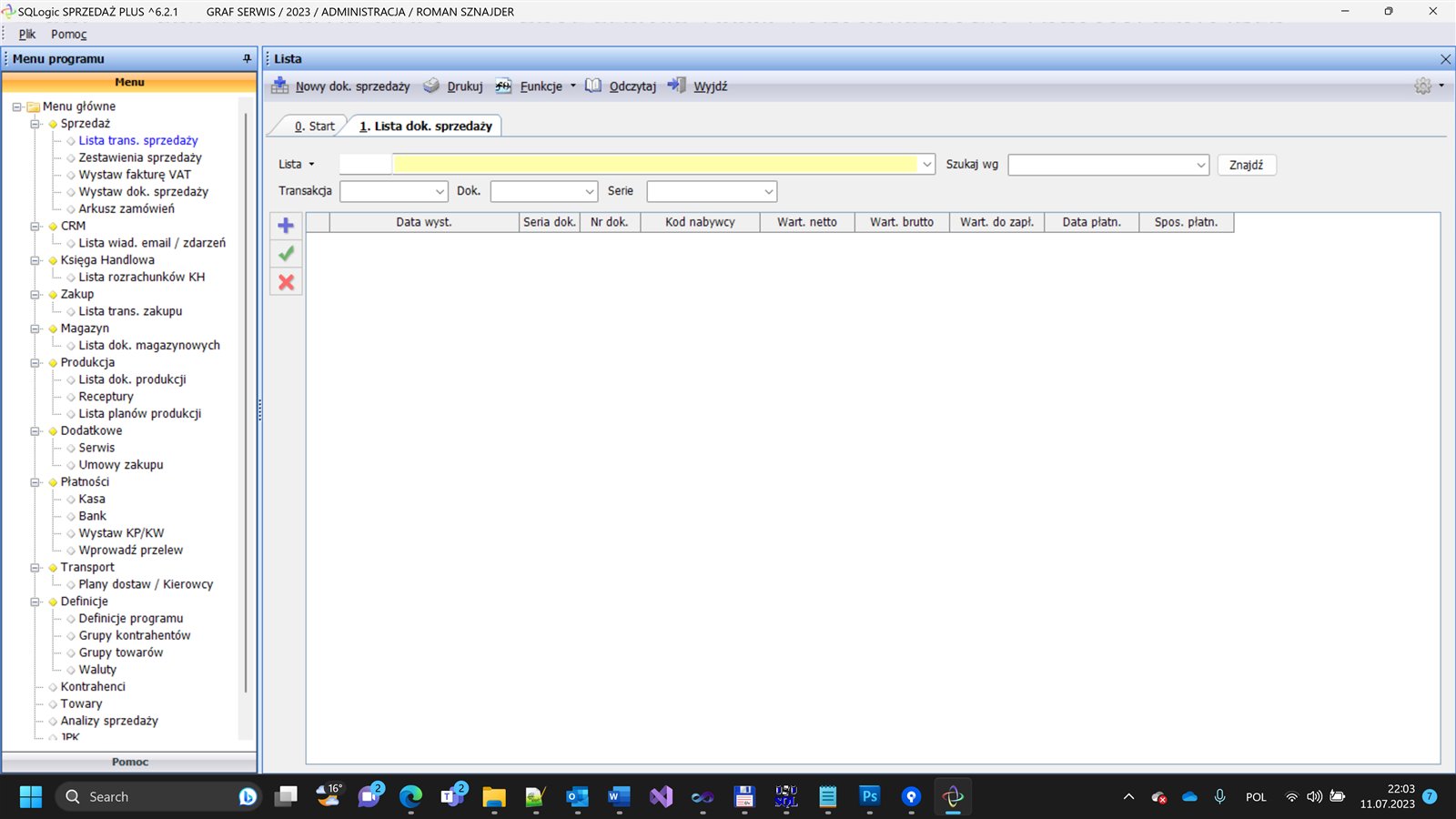Click the Drukuj printer icon
The width and height of the screenshot is (1456, 819).
tap(431, 86)
